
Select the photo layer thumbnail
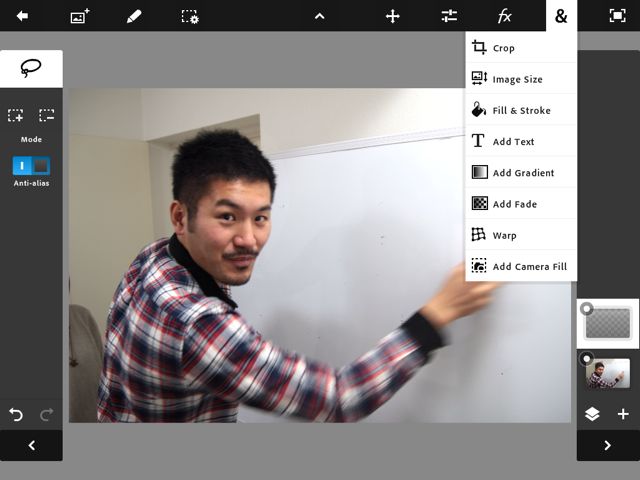(x=608, y=373)
